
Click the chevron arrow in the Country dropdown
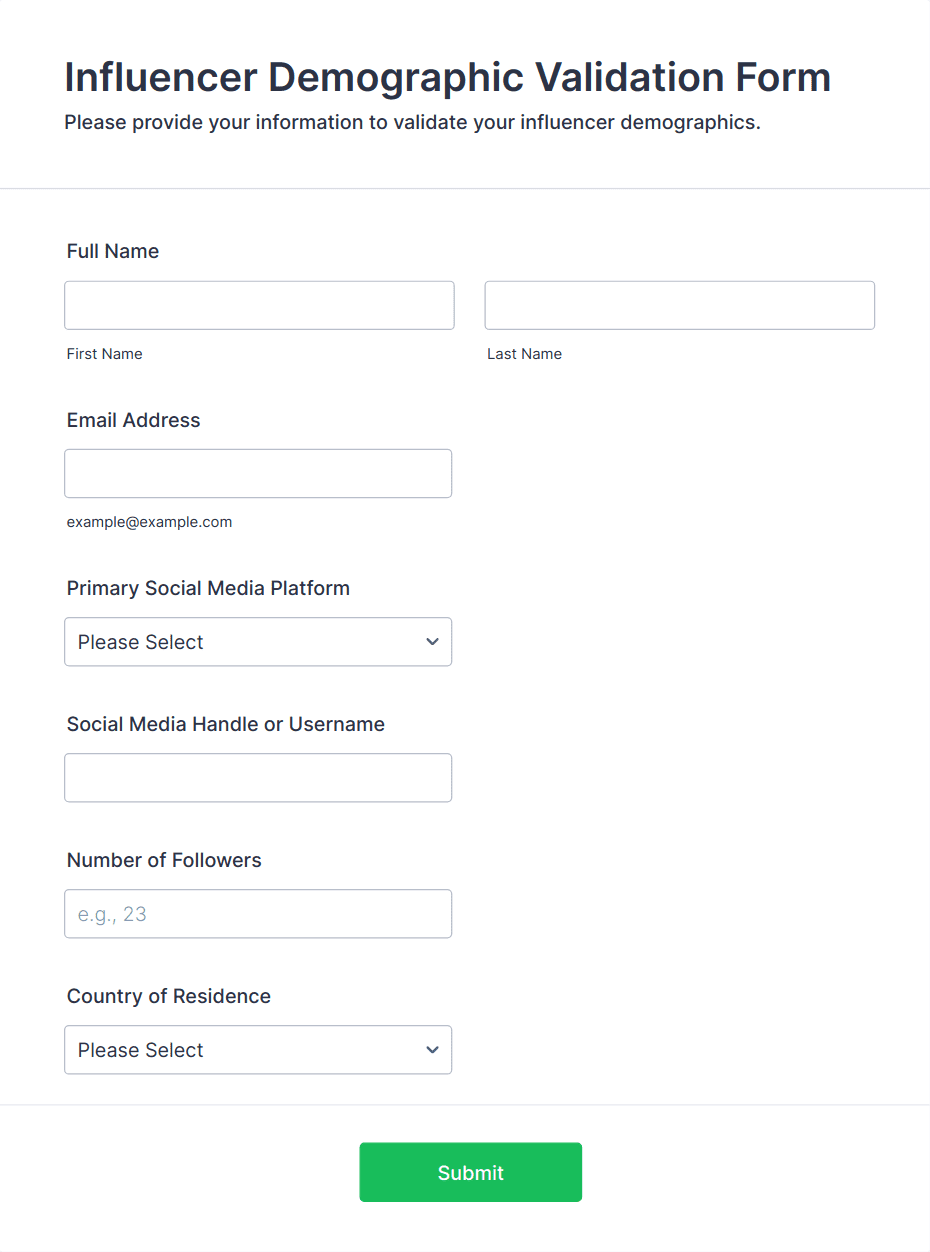(x=432, y=1050)
